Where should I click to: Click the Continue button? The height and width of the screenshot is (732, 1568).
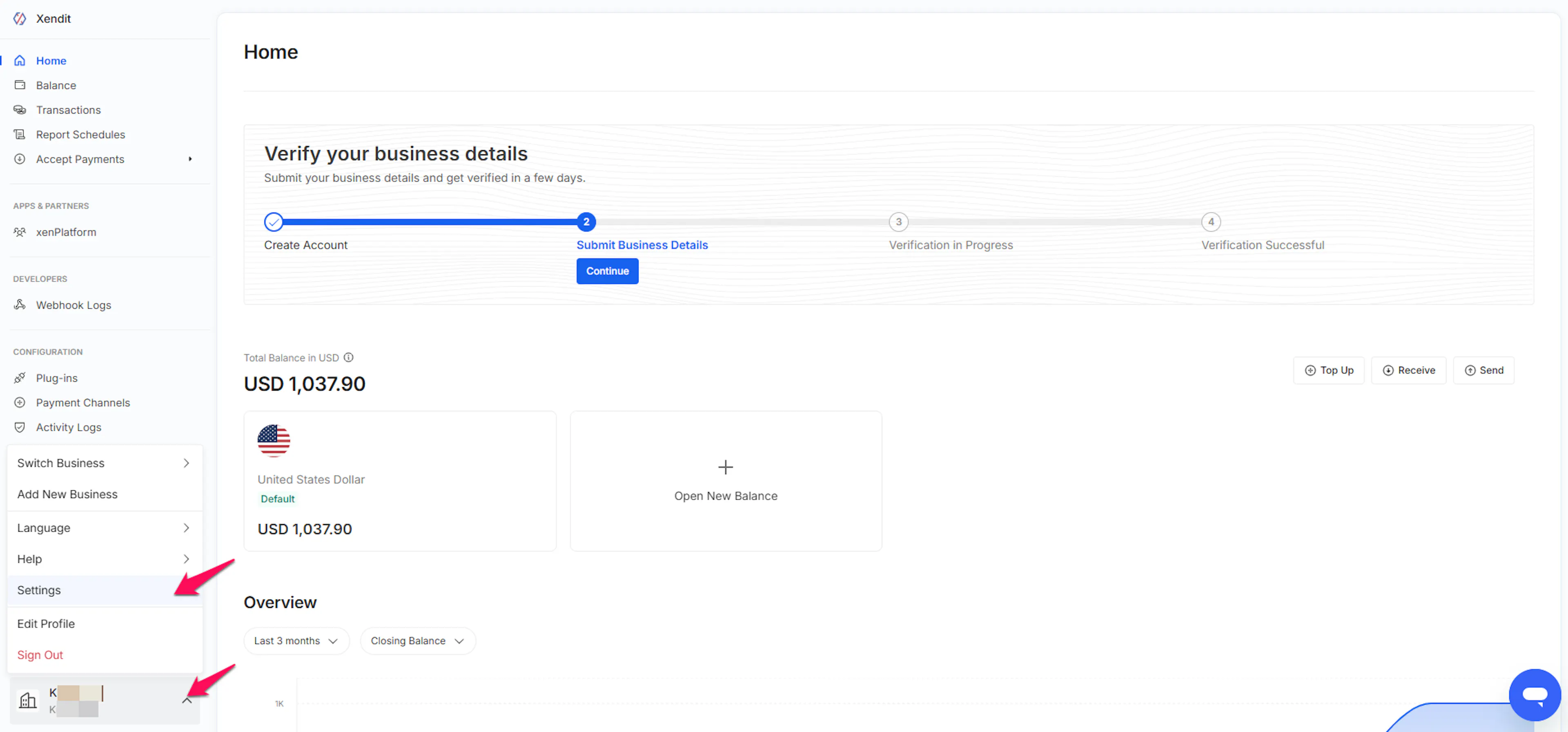[x=607, y=271]
